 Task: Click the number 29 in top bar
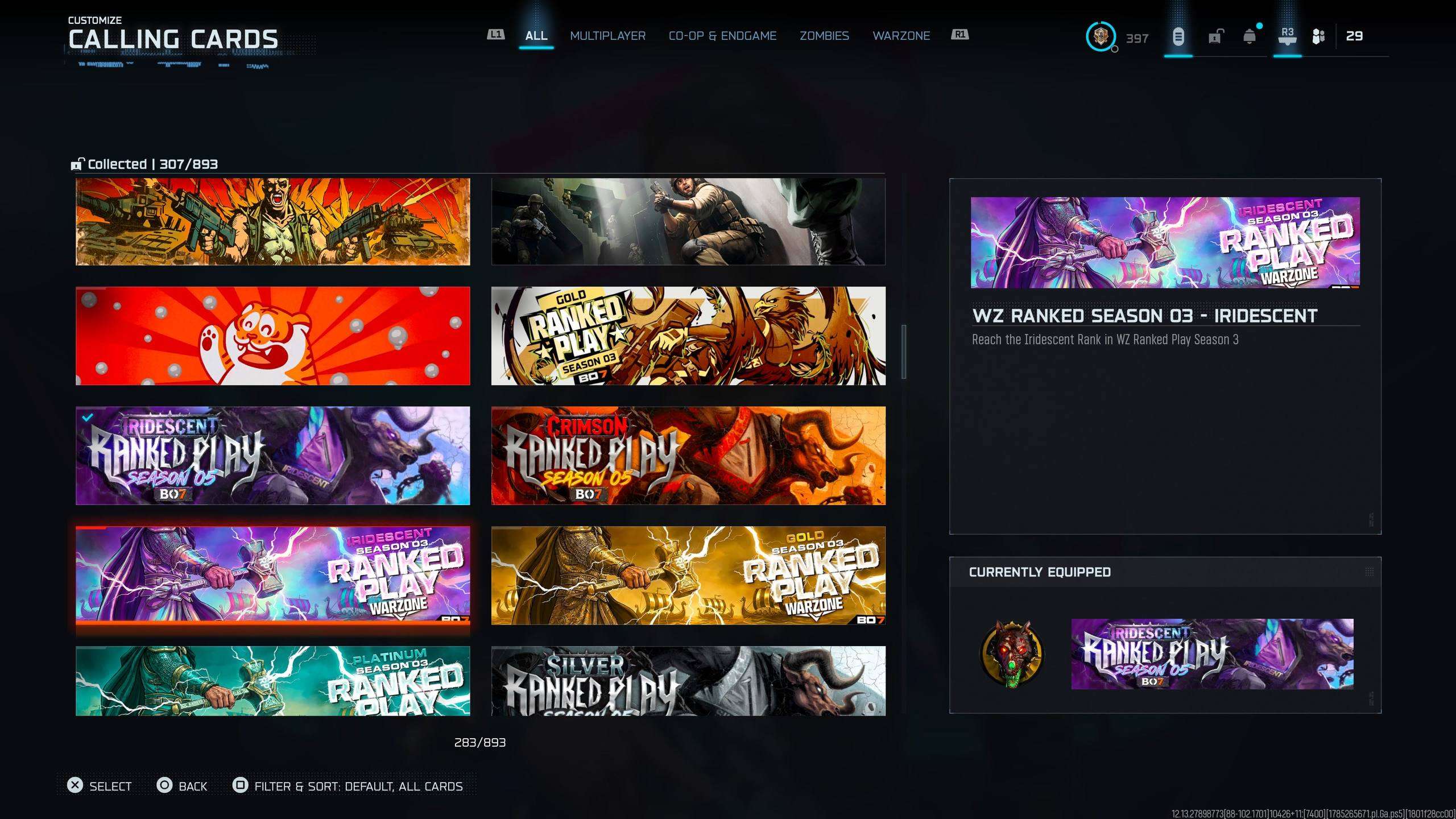pos(1354,36)
